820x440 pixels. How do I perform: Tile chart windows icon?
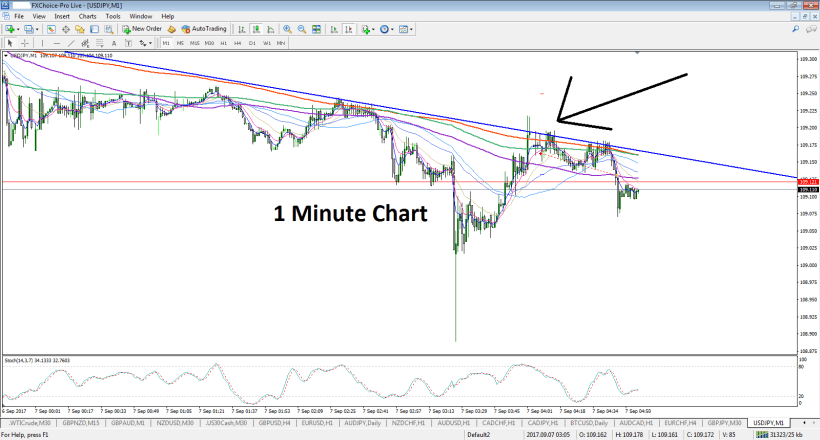[x=316, y=29]
